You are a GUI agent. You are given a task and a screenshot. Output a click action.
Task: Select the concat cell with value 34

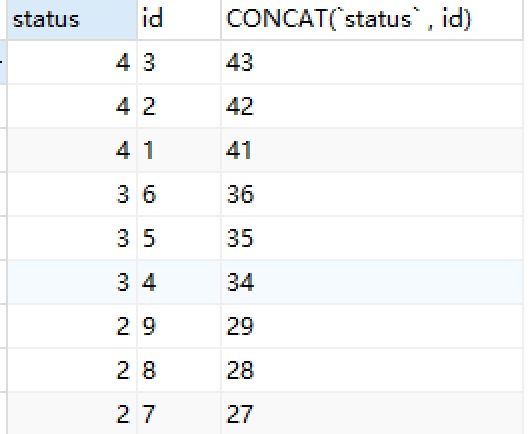(x=372, y=282)
